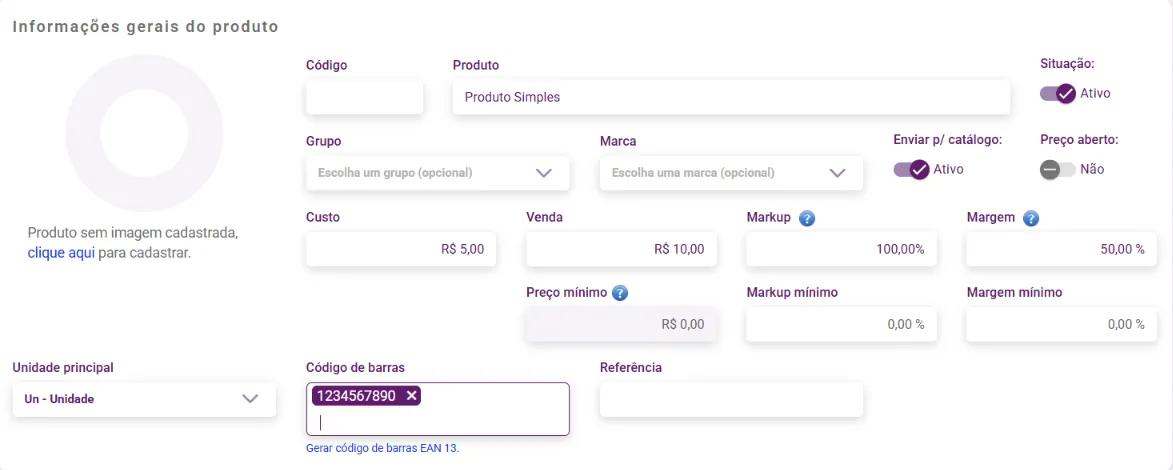Screen dimensions: 1173x470
Task: Click the Venda field R$ 10,00
Action: [x=622, y=249]
